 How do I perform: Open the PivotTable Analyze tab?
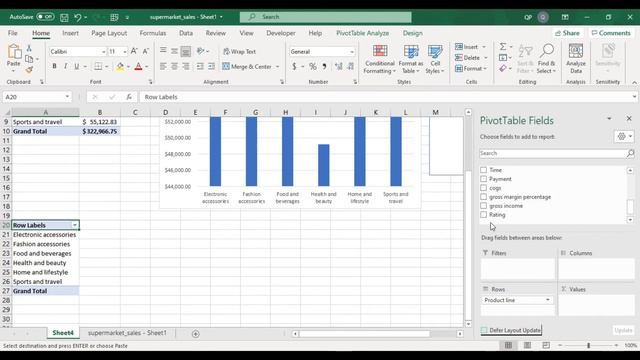[x=362, y=33]
